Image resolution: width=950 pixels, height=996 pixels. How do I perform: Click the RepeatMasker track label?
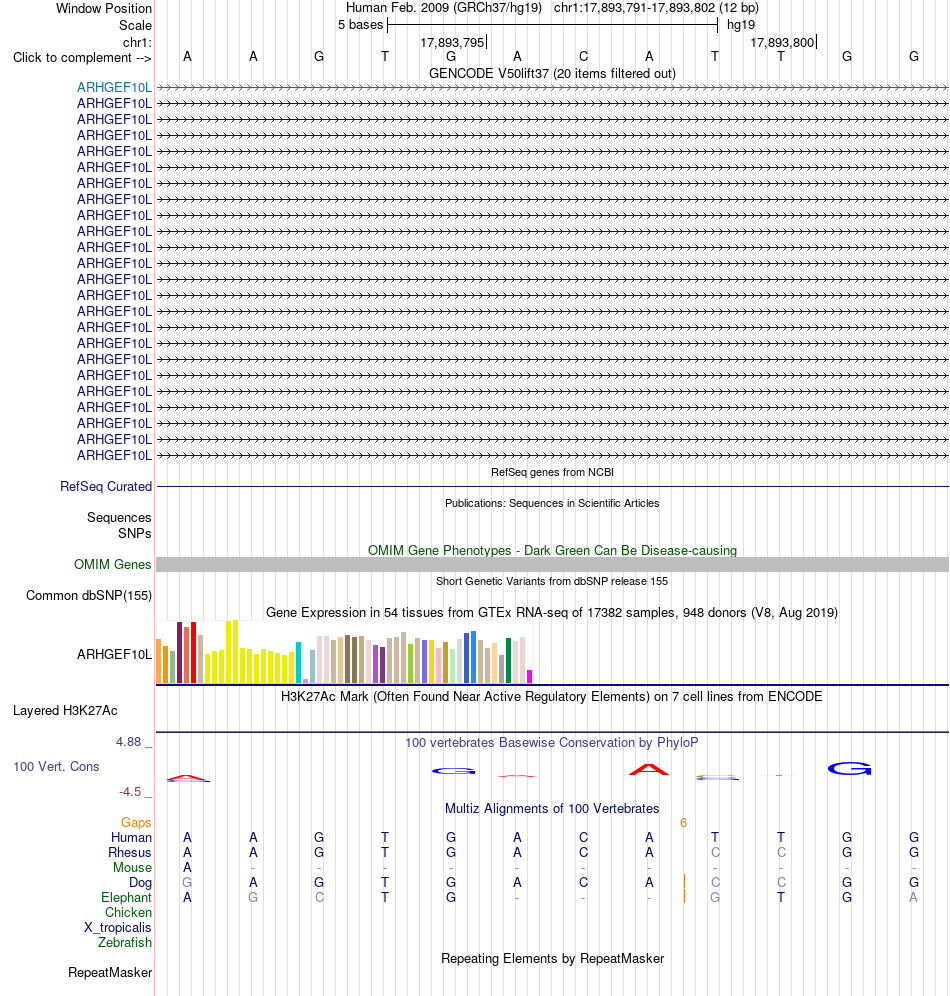pyautogui.click(x=110, y=972)
